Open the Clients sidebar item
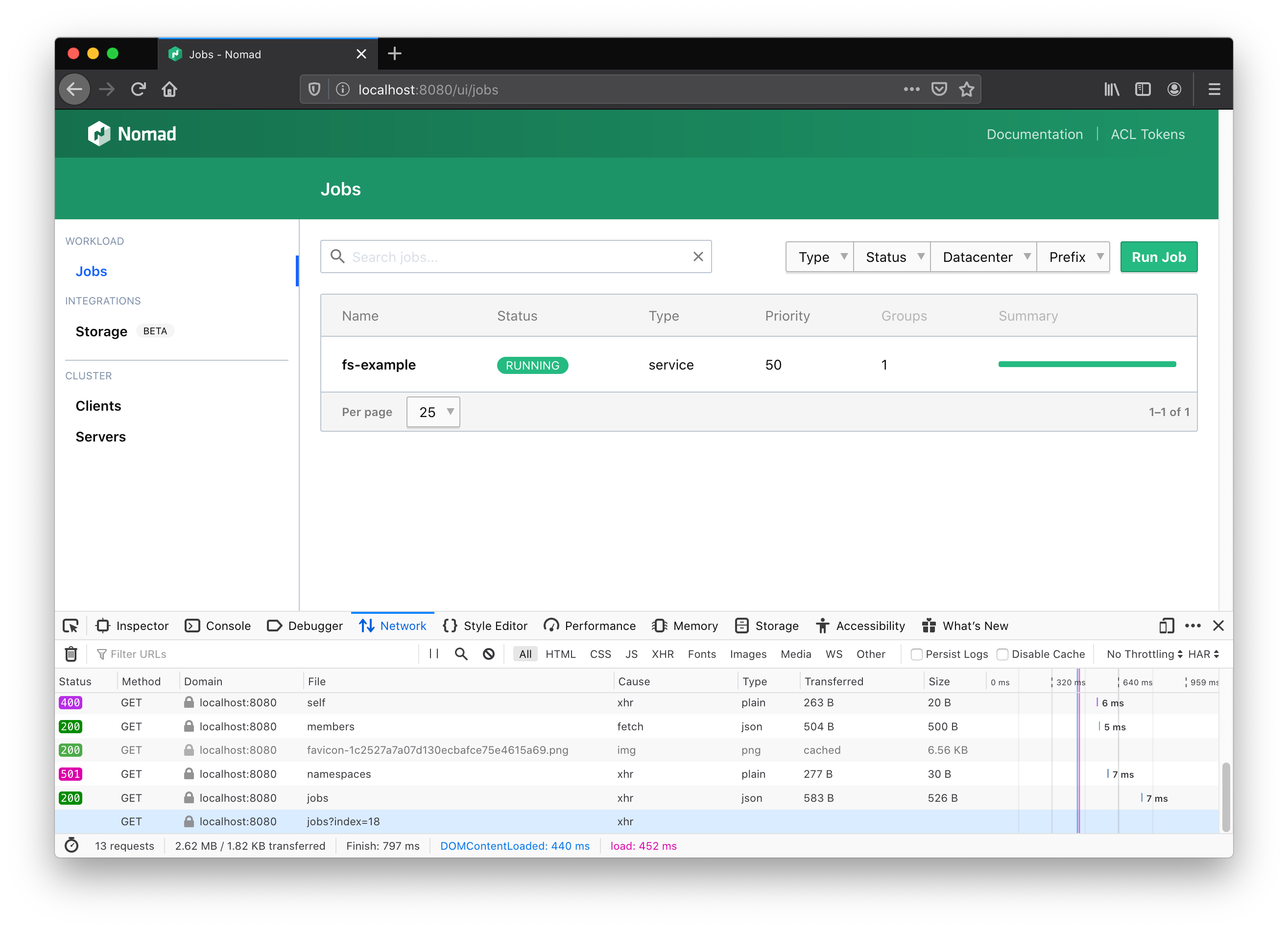 [x=98, y=406]
